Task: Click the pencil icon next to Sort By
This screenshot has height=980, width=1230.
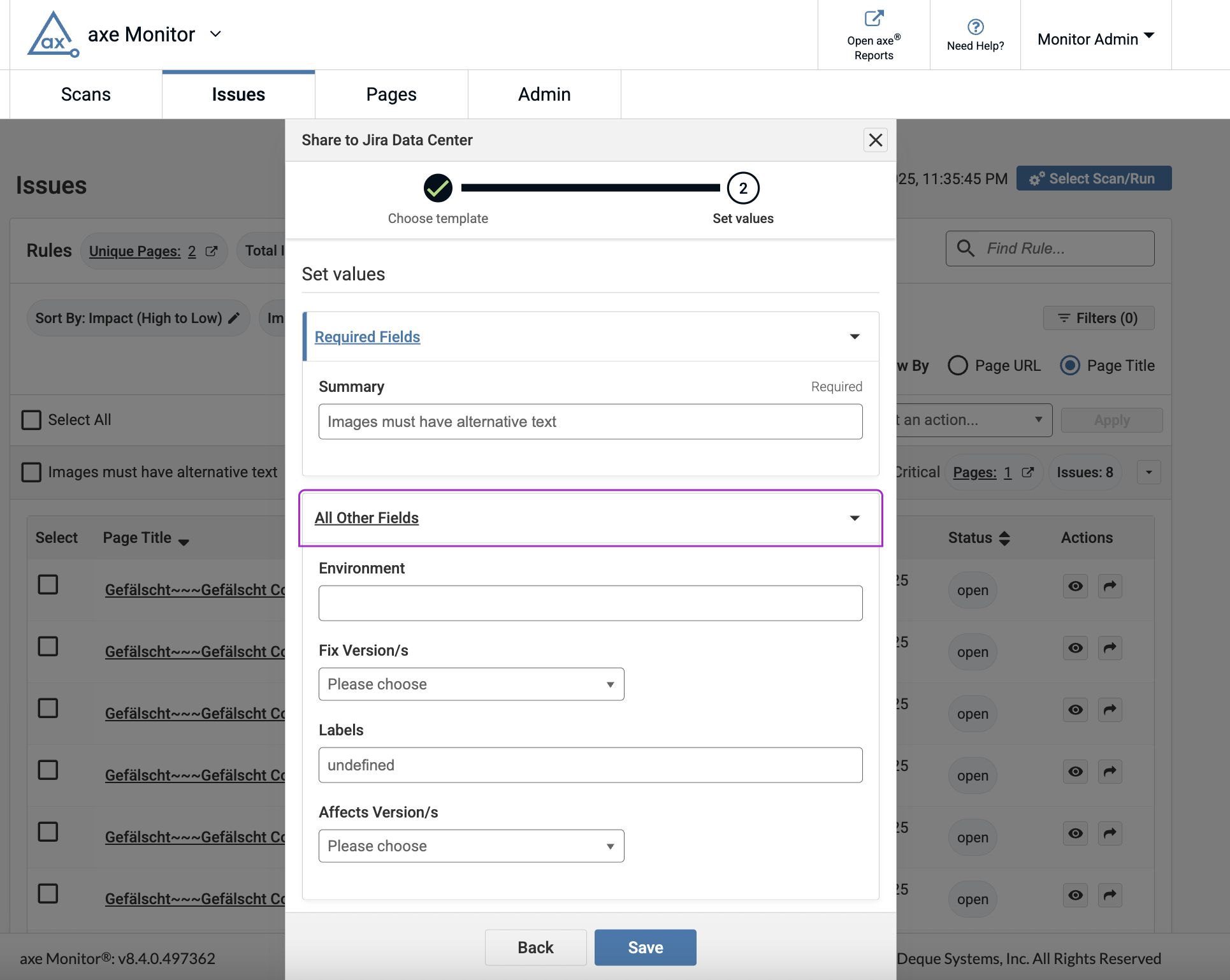Action: (234, 317)
